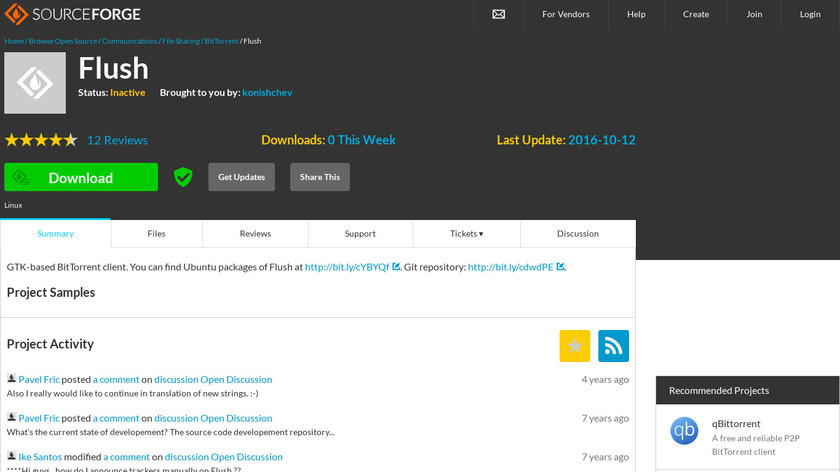Go to the Discussion tab

click(578, 234)
